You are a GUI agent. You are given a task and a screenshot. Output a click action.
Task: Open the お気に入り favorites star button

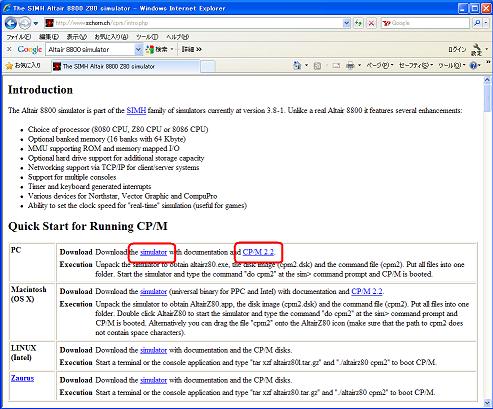click(23, 66)
